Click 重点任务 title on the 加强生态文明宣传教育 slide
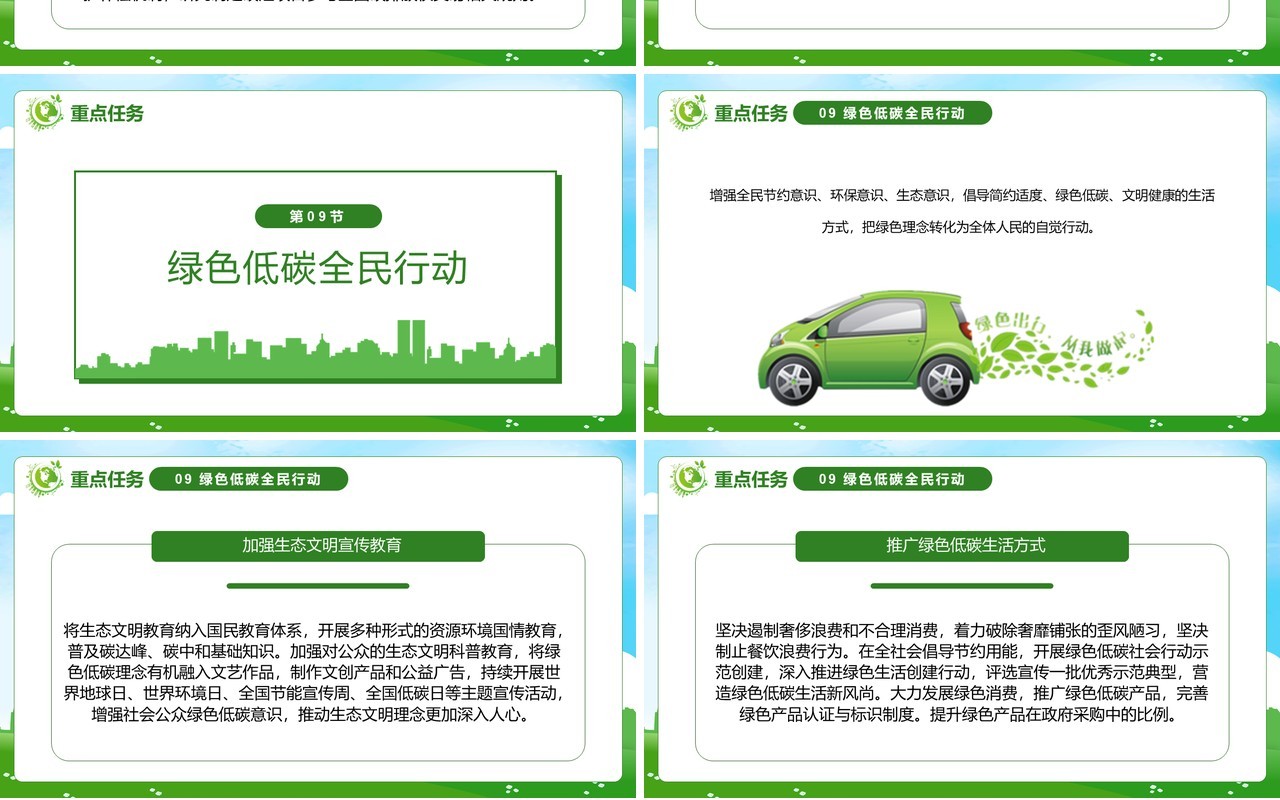The height and width of the screenshot is (800, 1280). [107, 479]
